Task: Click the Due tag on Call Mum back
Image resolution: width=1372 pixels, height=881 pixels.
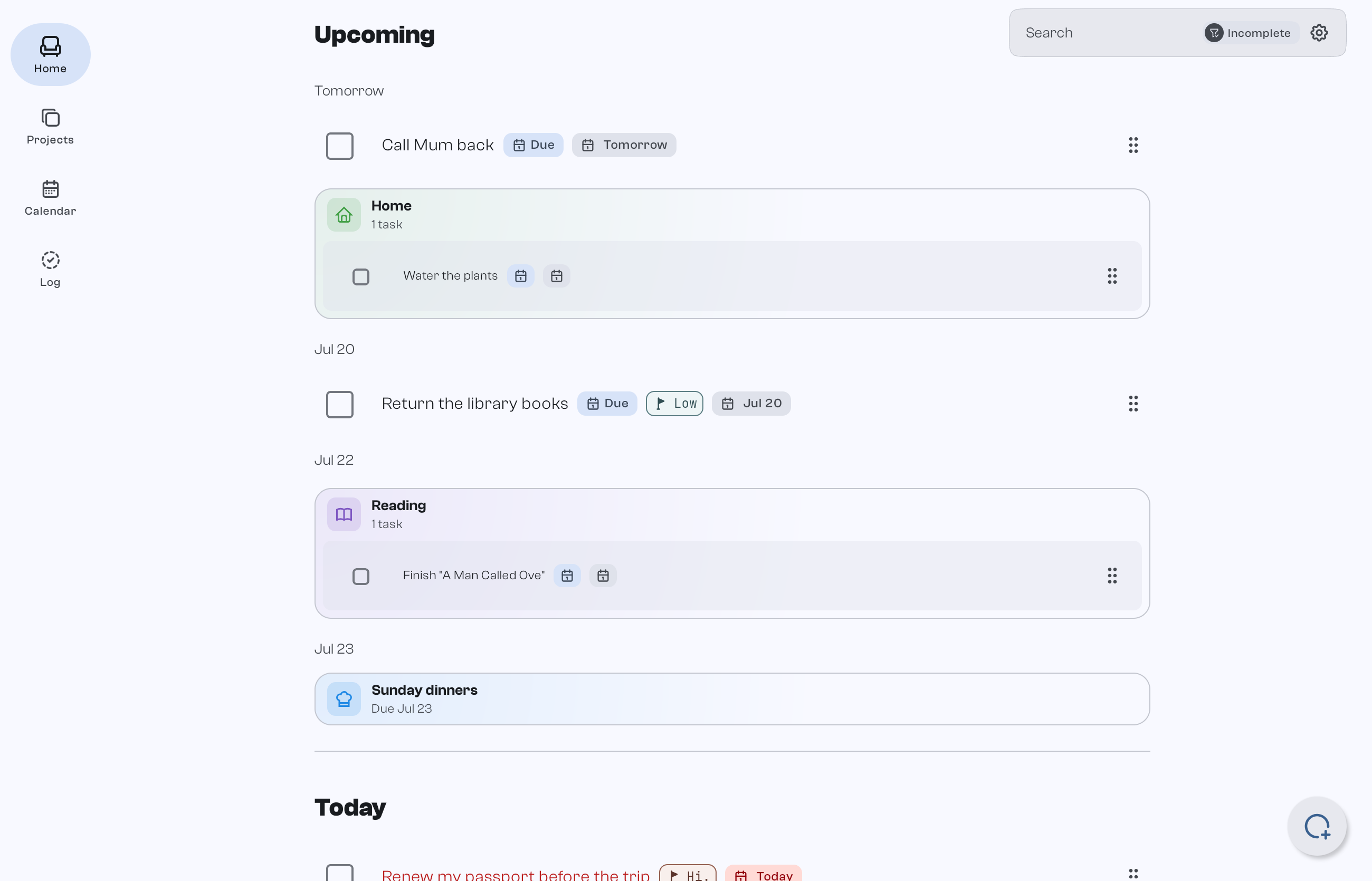Action: pos(533,145)
